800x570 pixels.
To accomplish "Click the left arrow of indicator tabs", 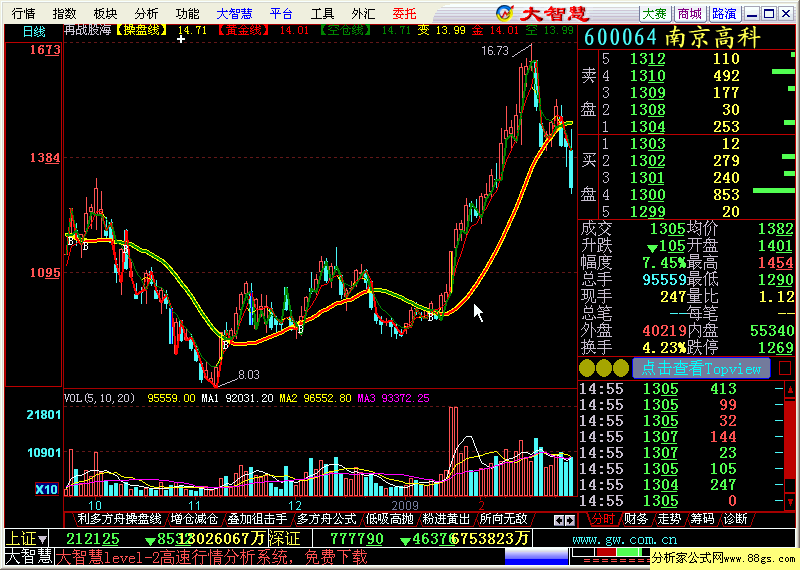I will pyautogui.click(x=559, y=521).
